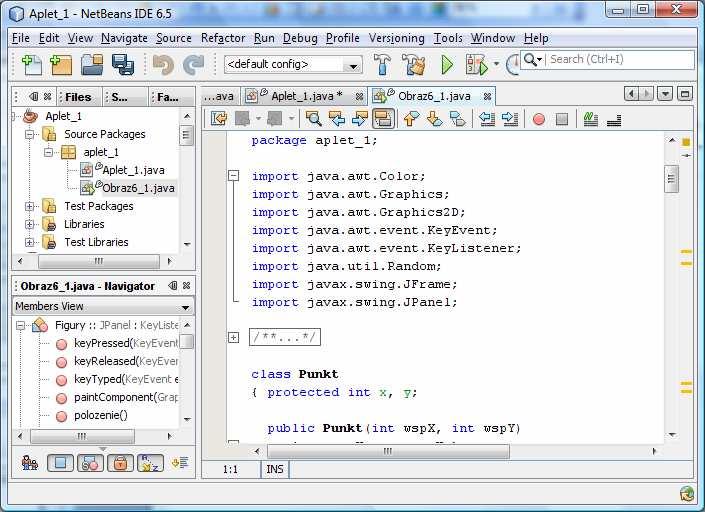Screen dimensions: 705x512
Task: Click the Previous Bookmark icon
Action: (411, 119)
